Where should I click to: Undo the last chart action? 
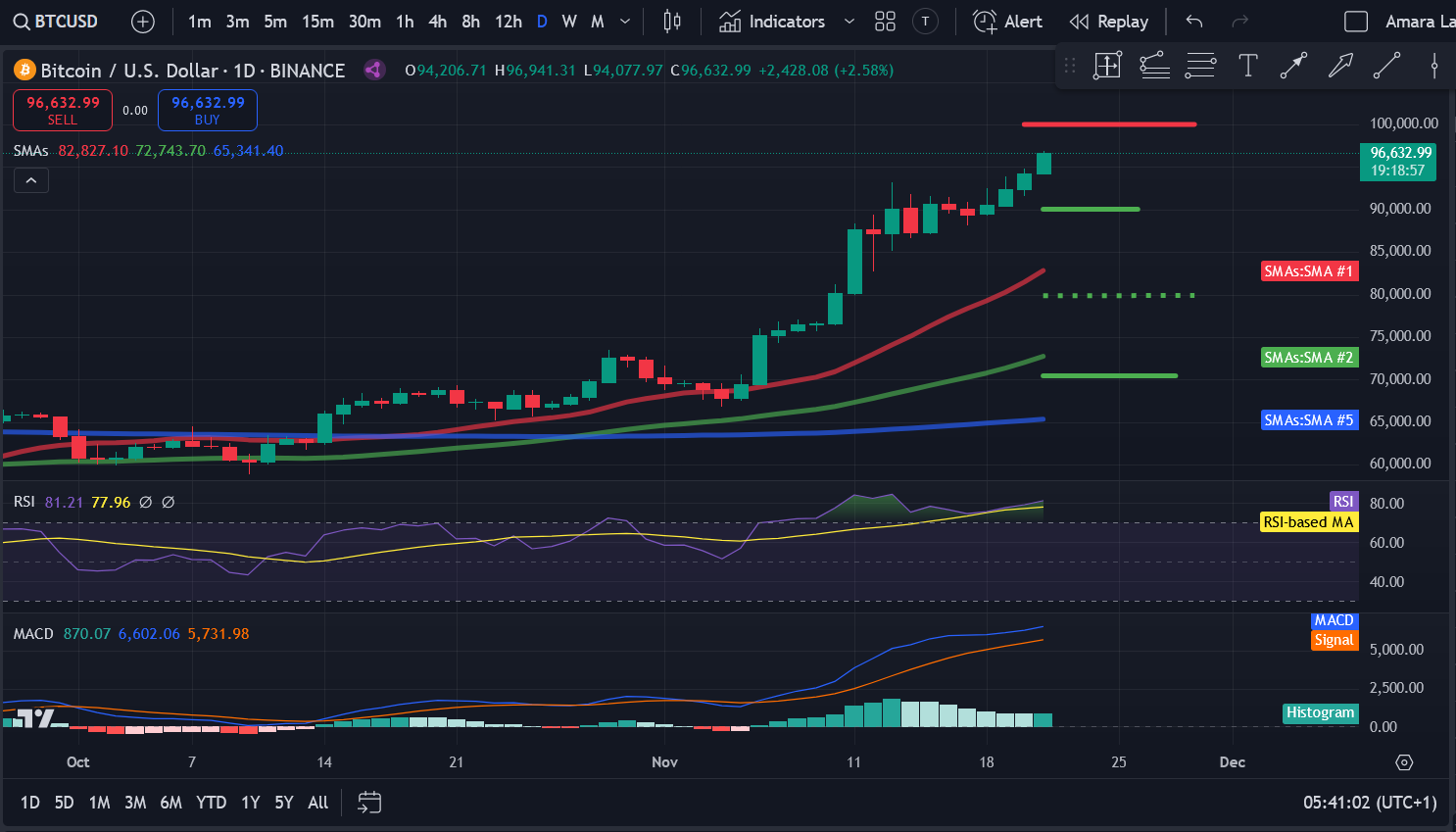[x=1193, y=22]
